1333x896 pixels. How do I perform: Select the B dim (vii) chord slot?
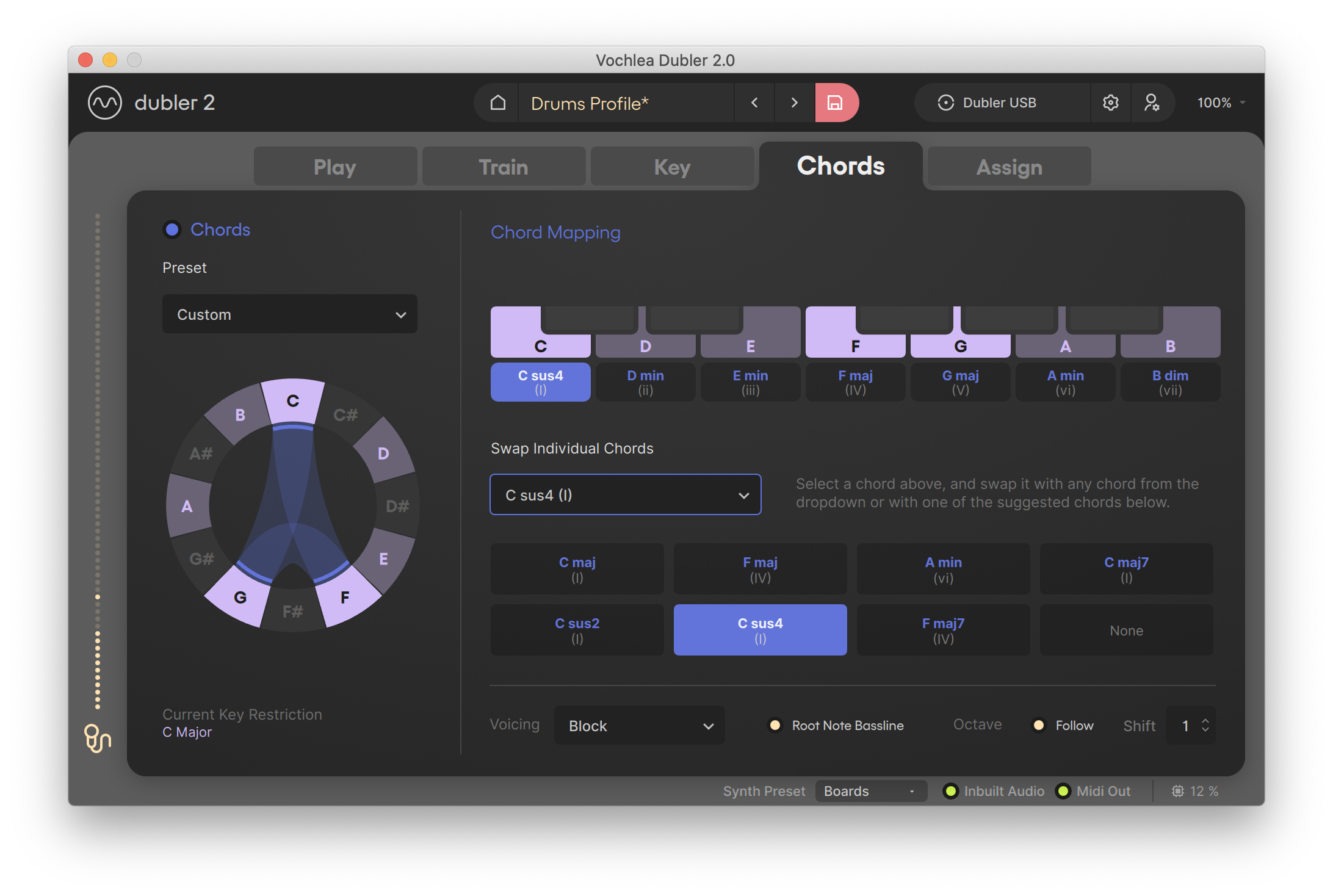pos(1170,382)
